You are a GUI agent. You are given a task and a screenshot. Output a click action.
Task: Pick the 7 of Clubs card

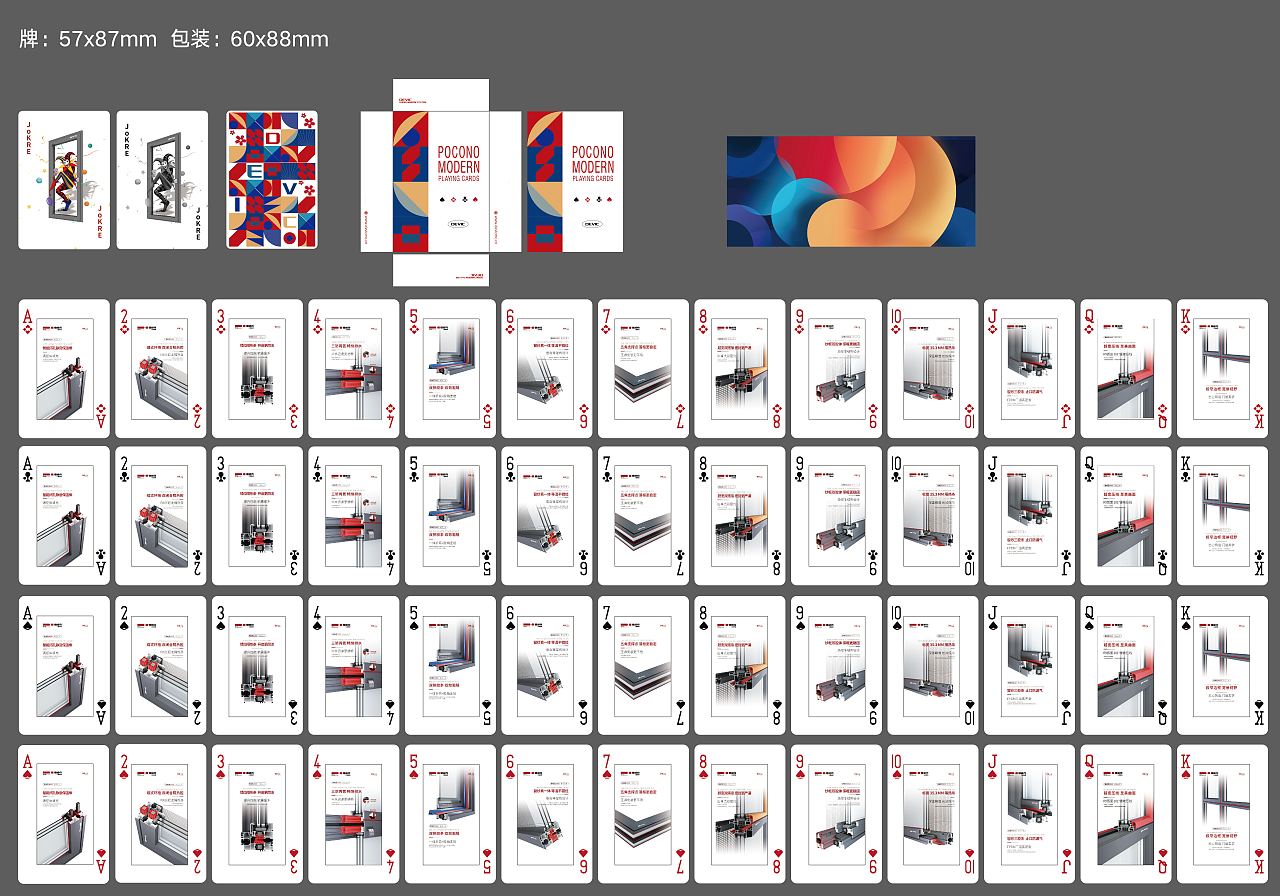click(x=643, y=516)
